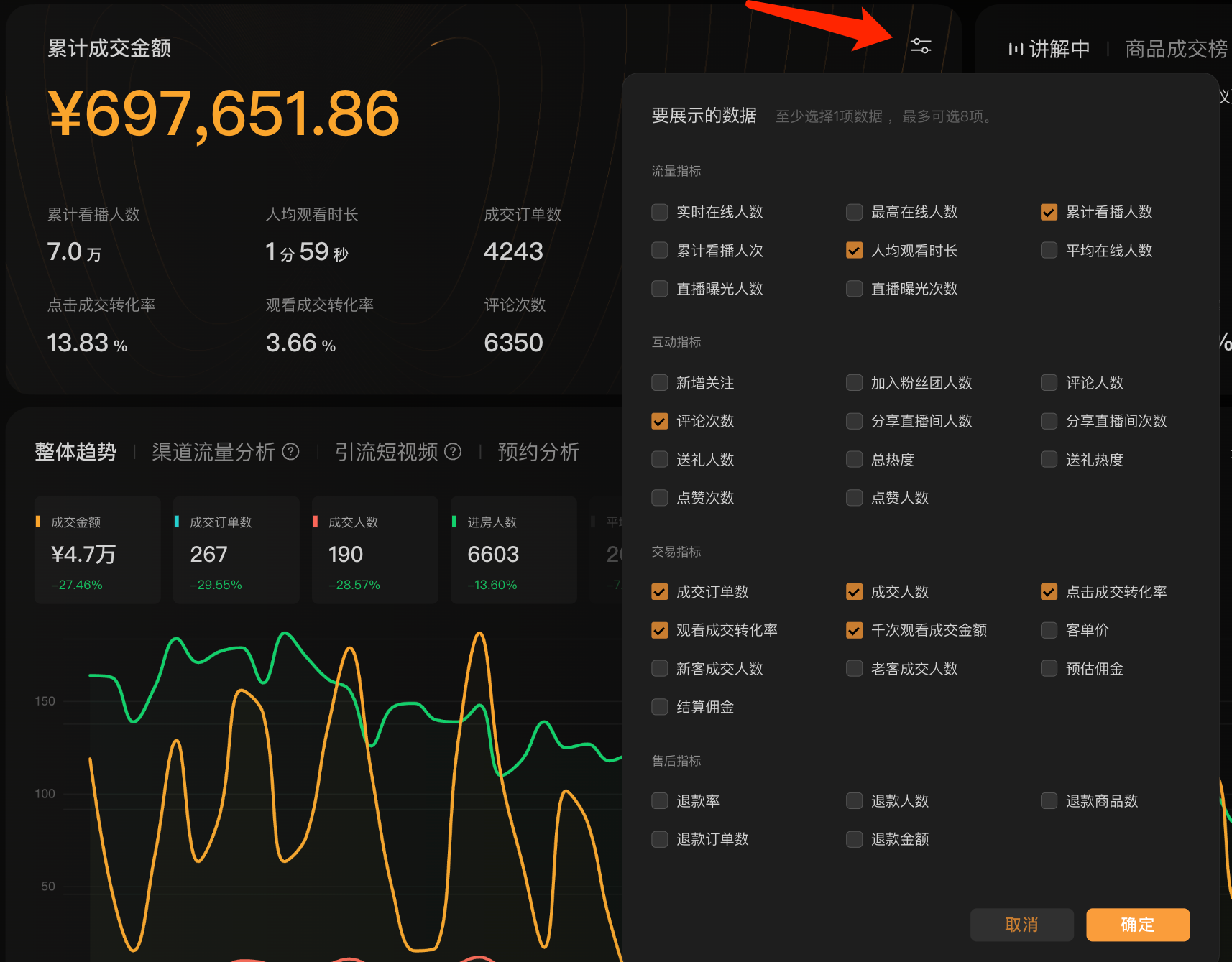Tick the 退款率 checkbox
1232x962 pixels.
[x=660, y=801]
